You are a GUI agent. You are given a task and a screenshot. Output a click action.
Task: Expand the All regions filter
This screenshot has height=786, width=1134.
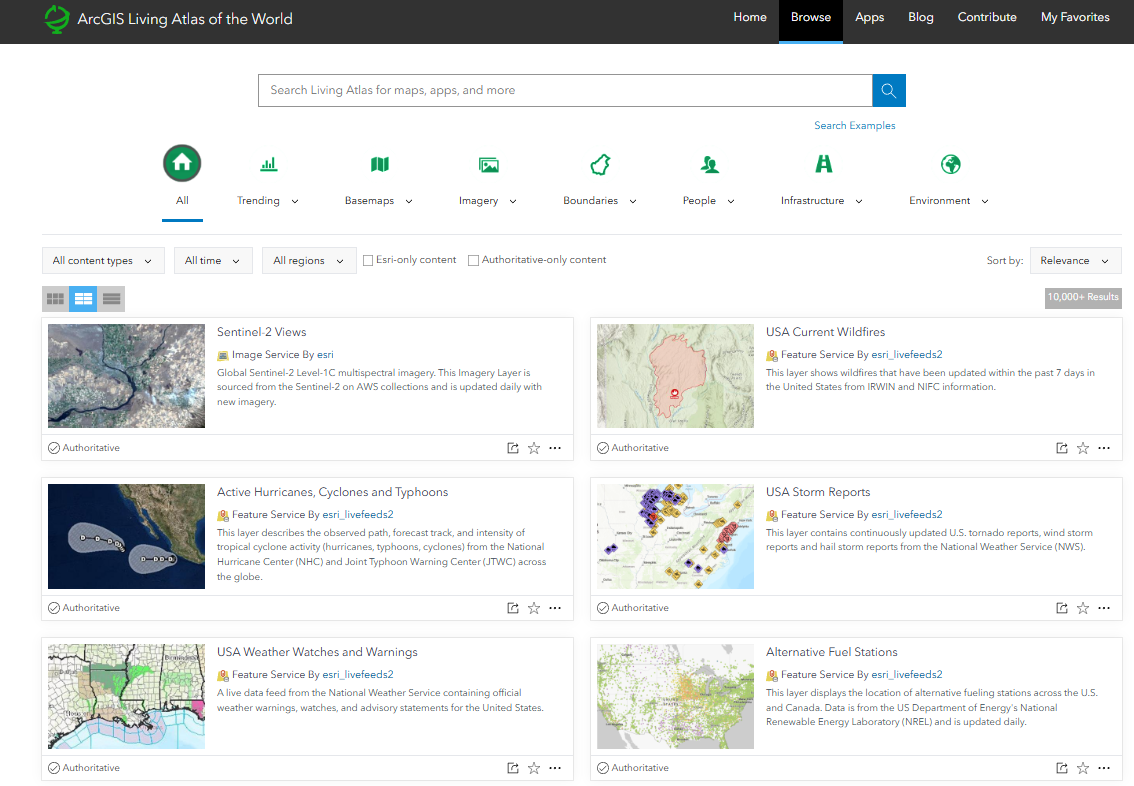coord(309,260)
